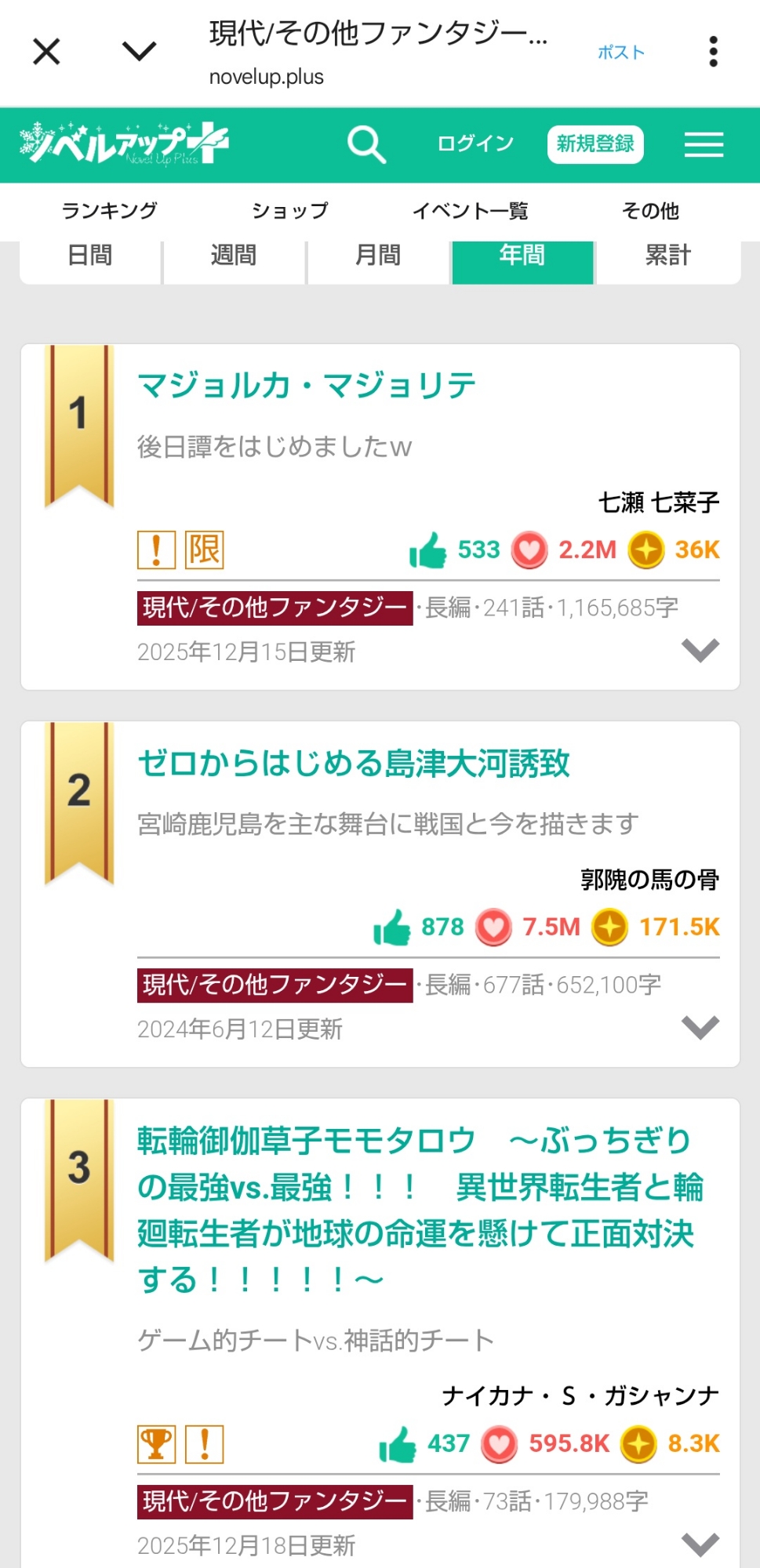
Task: Close the browser tab with X
Action: click(46, 53)
